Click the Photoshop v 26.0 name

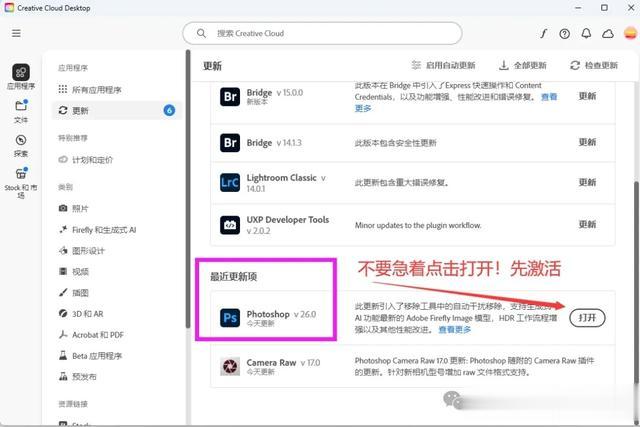(x=281, y=314)
